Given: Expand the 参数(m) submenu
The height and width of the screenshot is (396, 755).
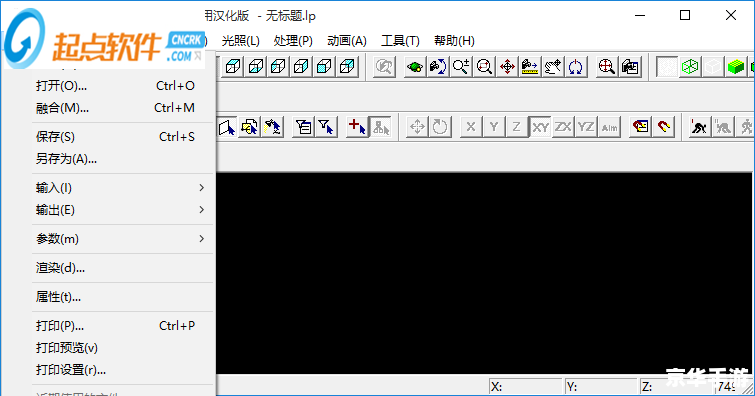Looking at the screenshot, I should [x=122, y=239].
